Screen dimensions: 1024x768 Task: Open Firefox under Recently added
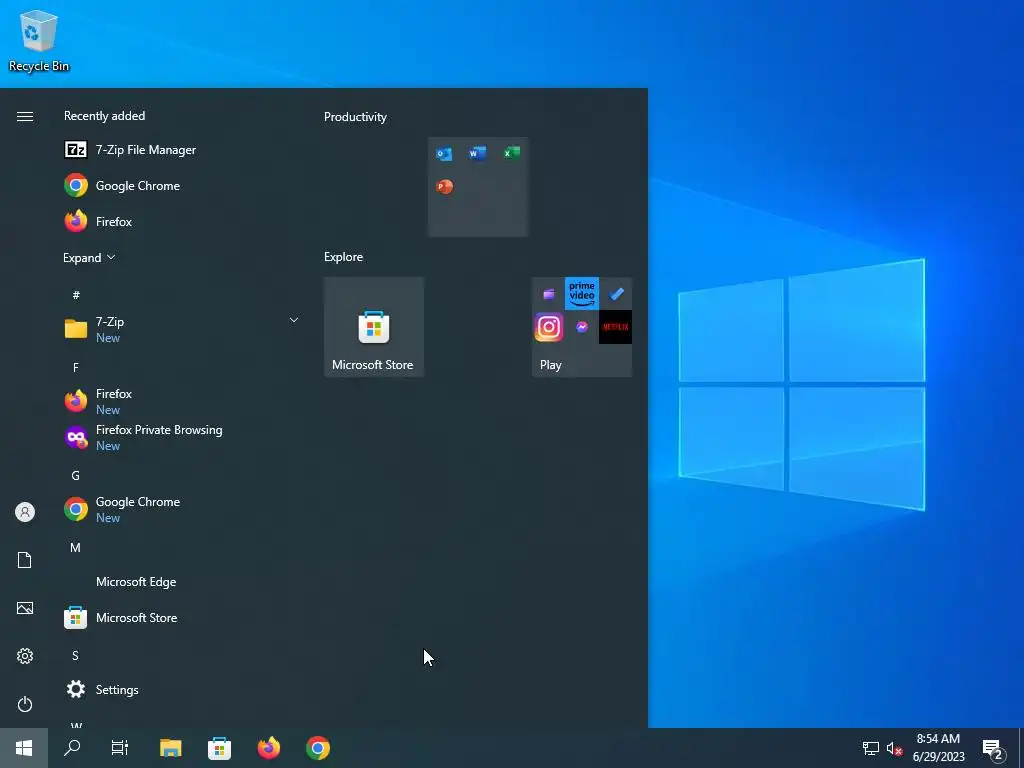[x=180, y=221]
